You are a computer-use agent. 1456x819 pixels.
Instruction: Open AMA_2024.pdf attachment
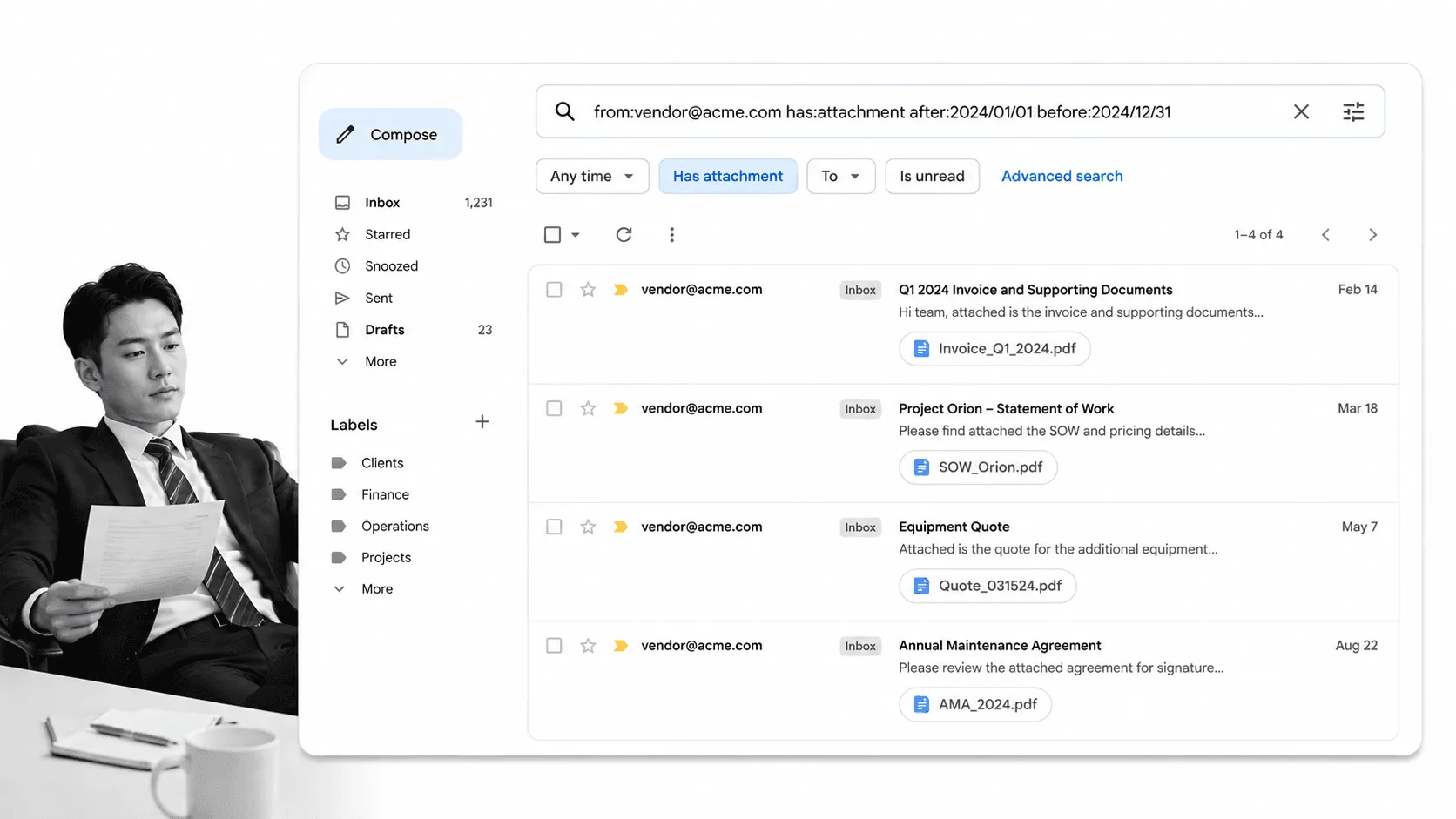point(975,704)
